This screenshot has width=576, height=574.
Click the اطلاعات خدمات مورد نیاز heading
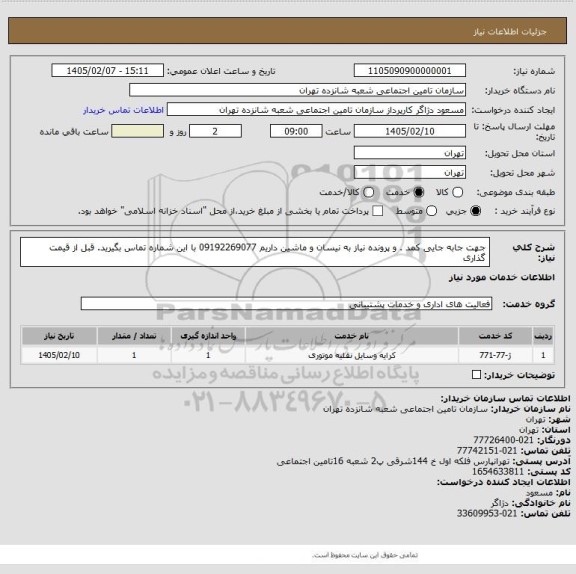pyautogui.click(x=502, y=278)
